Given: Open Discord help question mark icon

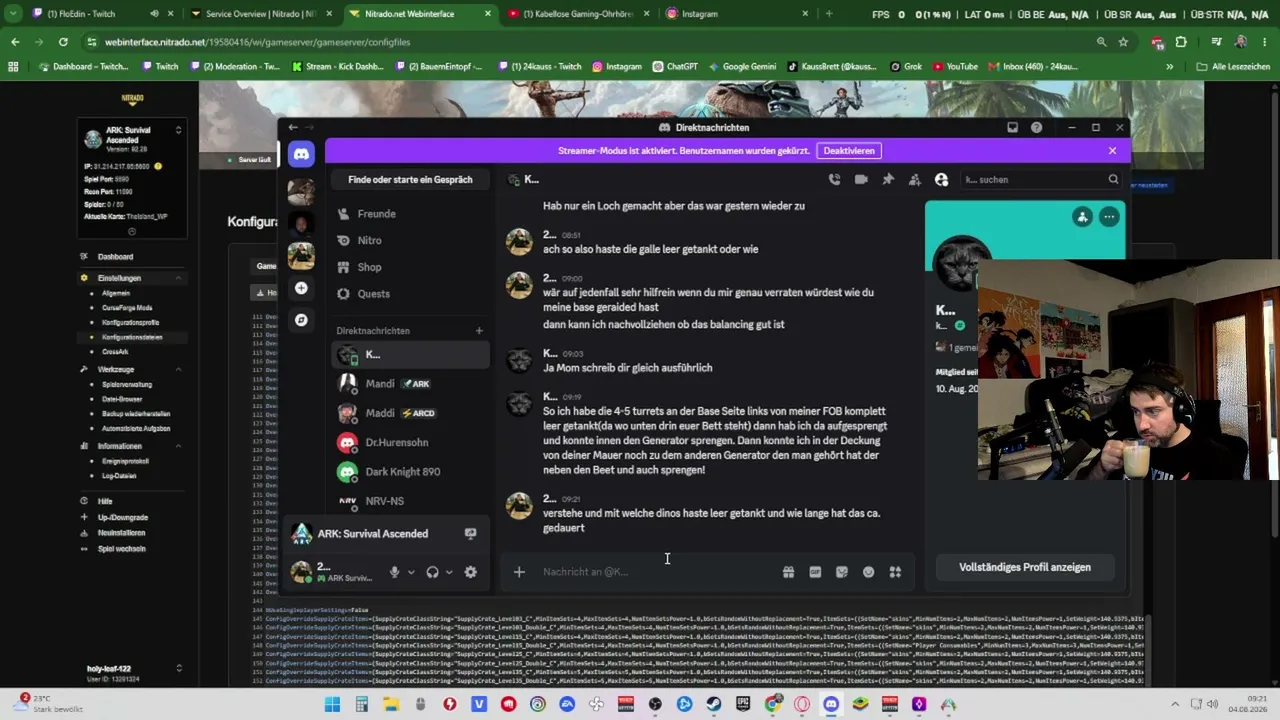Looking at the screenshot, I should 1036,128.
